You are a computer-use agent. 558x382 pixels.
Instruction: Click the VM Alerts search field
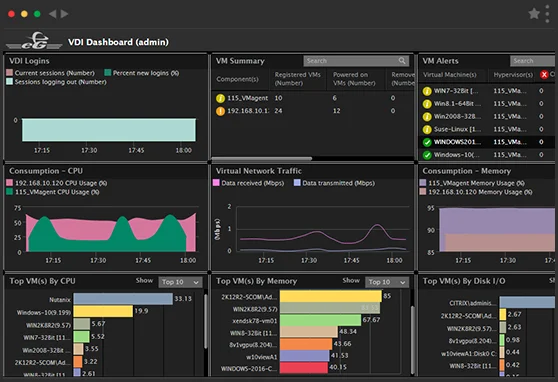click(x=532, y=61)
